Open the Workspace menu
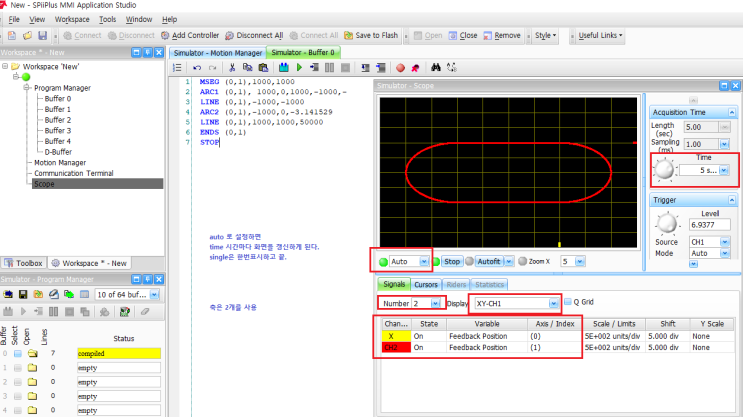Screen dimensions: 743x417 71,19
